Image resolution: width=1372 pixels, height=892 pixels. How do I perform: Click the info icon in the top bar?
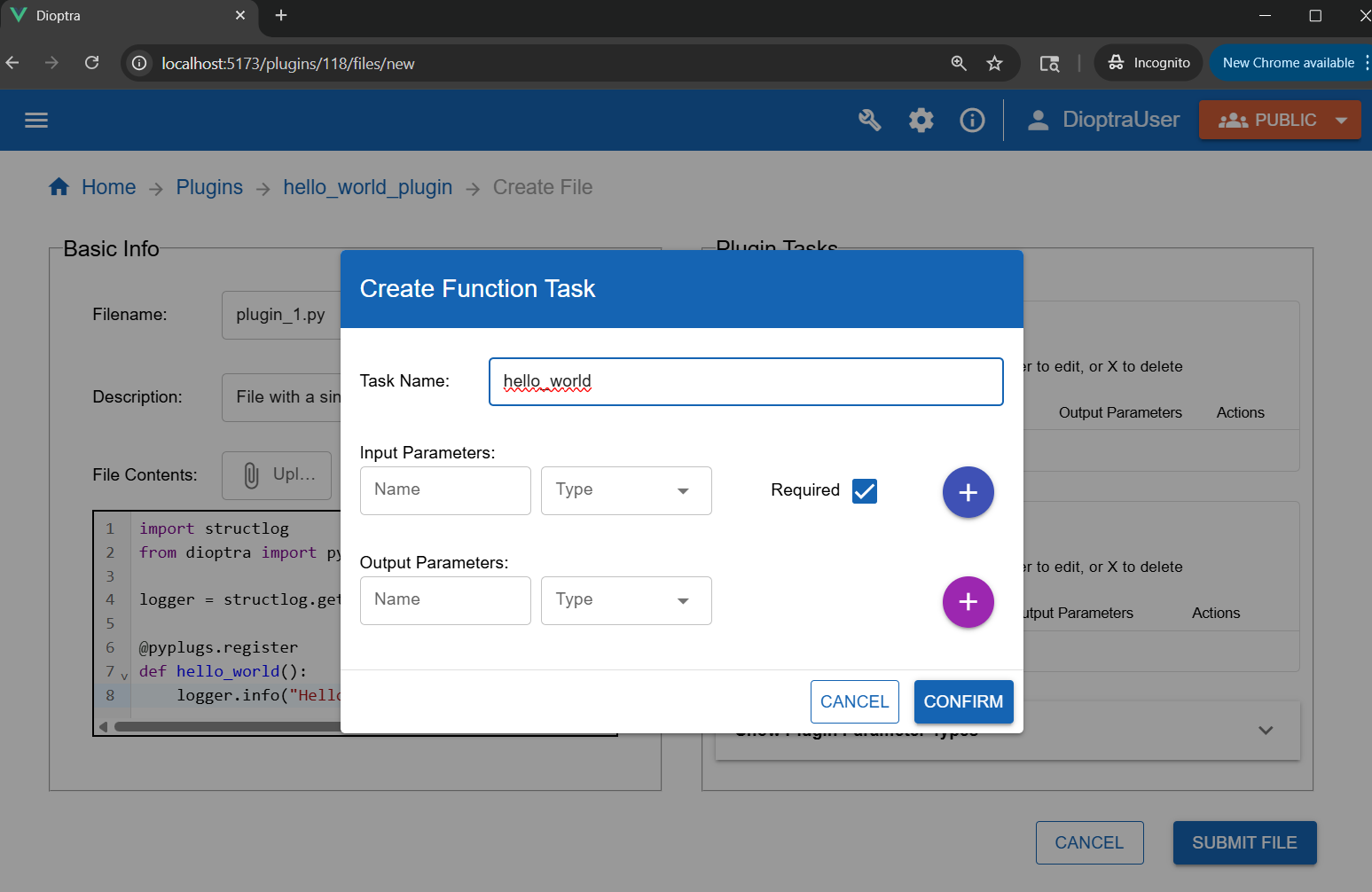[972, 120]
